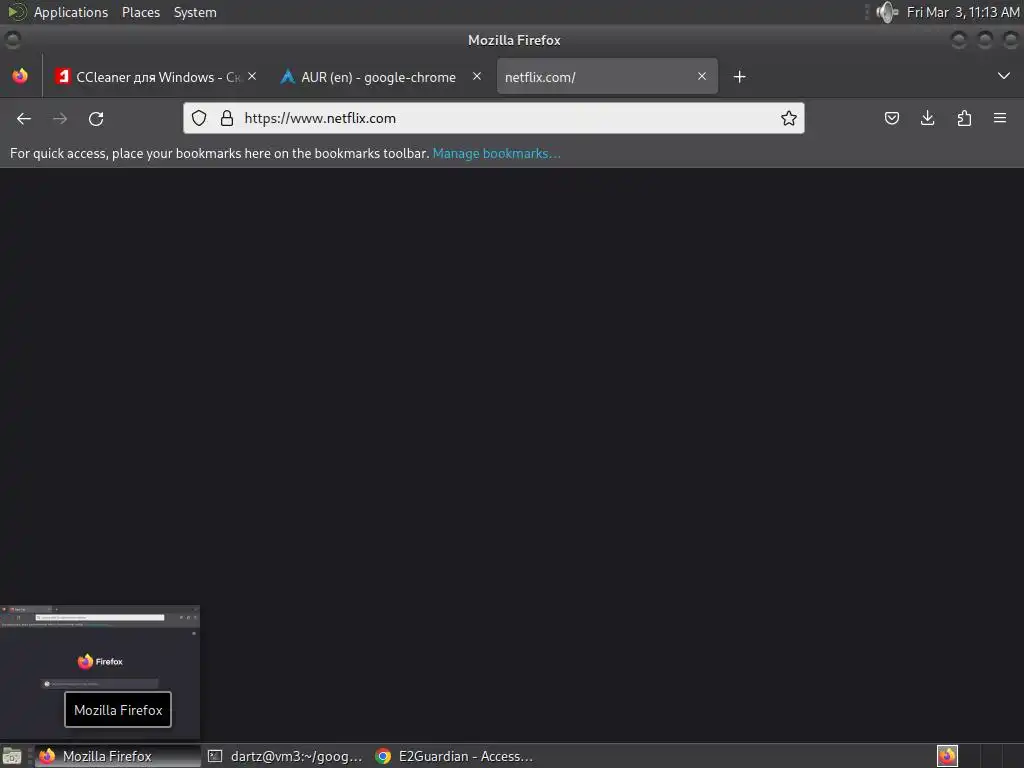Open Firefox hamburger application menu
Viewport: 1024px width, 768px height.
pos(1000,118)
